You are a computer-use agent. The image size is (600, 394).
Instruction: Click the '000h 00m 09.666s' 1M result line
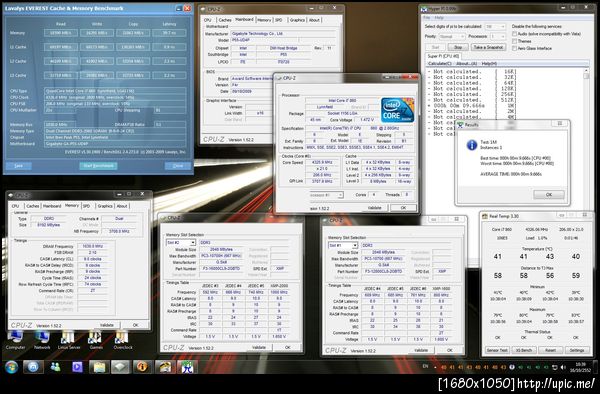pos(471,105)
